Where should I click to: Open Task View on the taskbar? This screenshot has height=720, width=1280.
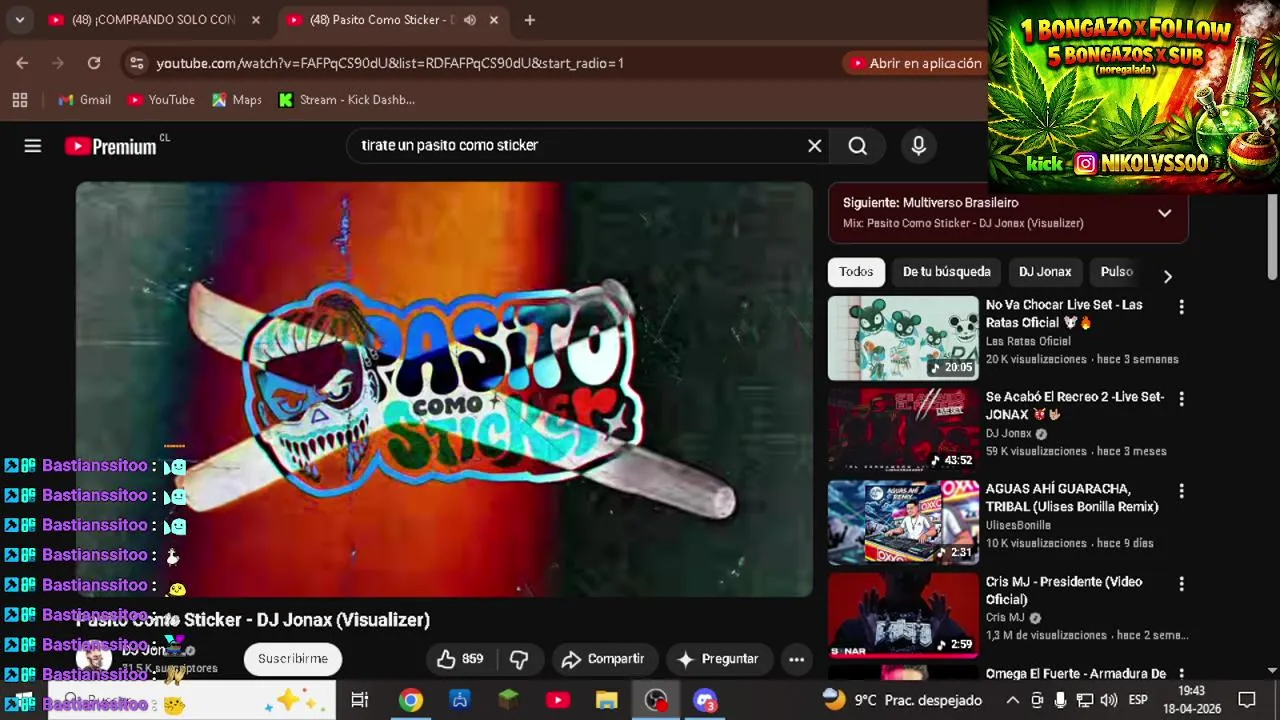[x=359, y=700]
